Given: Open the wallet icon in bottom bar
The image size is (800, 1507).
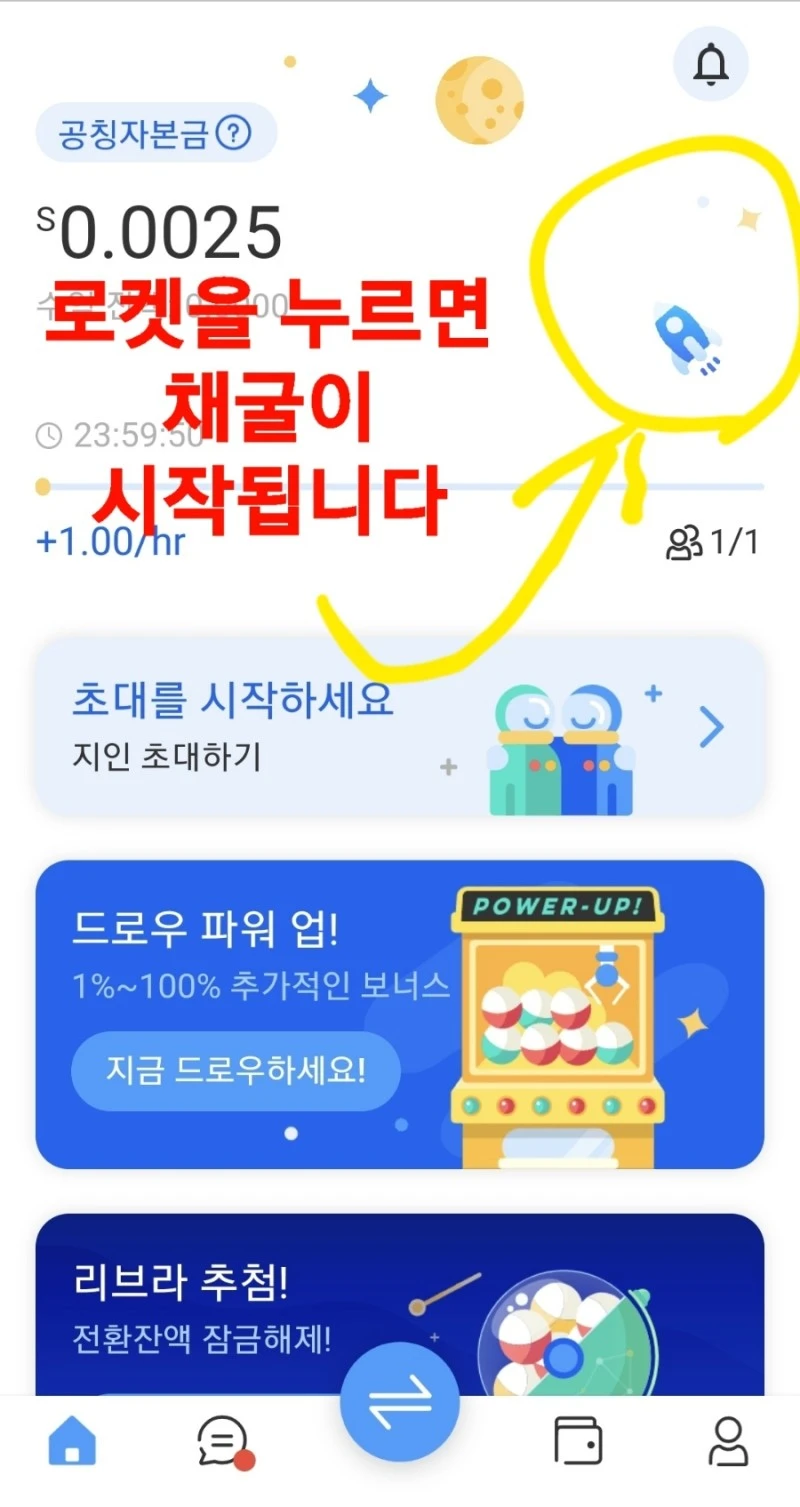Looking at the screenshot, I should pyautogui.click(x=578, y=1442).
